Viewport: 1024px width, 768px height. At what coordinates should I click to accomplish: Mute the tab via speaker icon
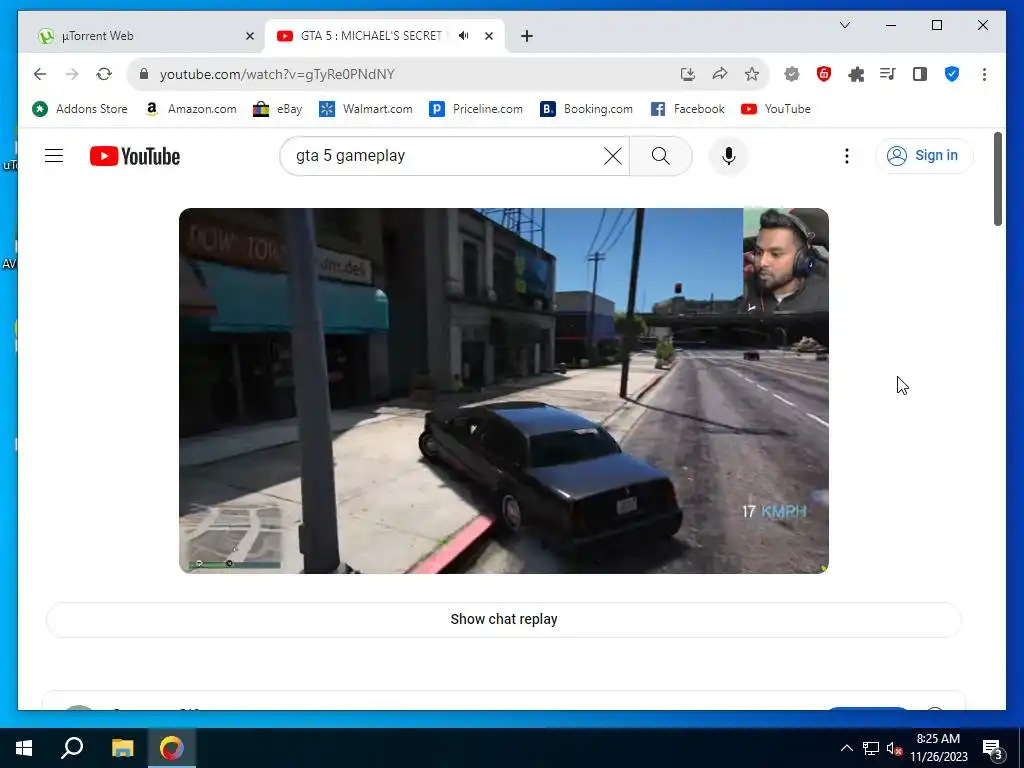464,36
